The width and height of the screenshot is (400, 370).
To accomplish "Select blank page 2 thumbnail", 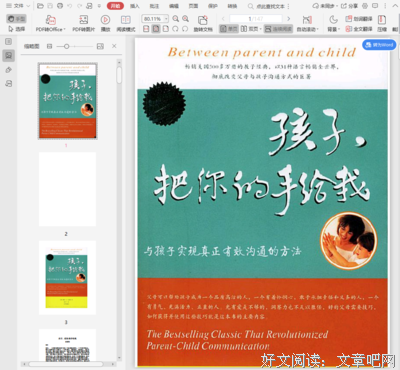I will point(67,189).
